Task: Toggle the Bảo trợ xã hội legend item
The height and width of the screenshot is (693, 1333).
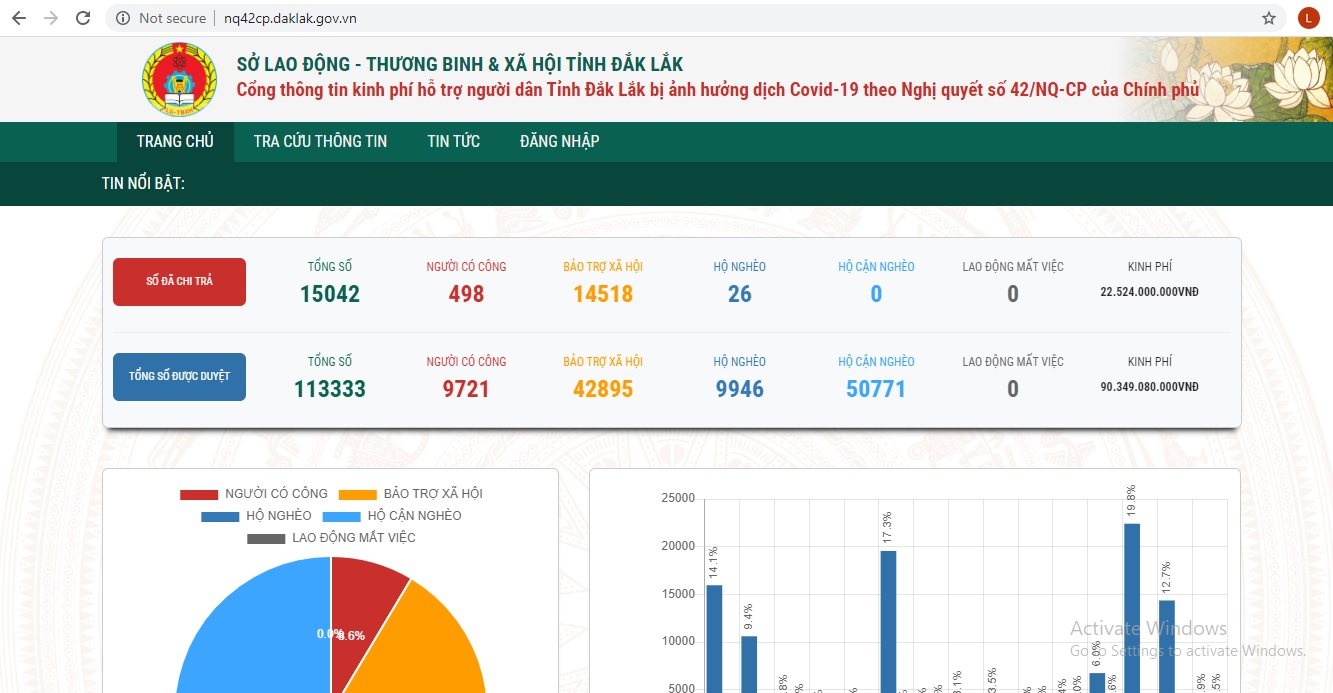Action: pos(410,494)
